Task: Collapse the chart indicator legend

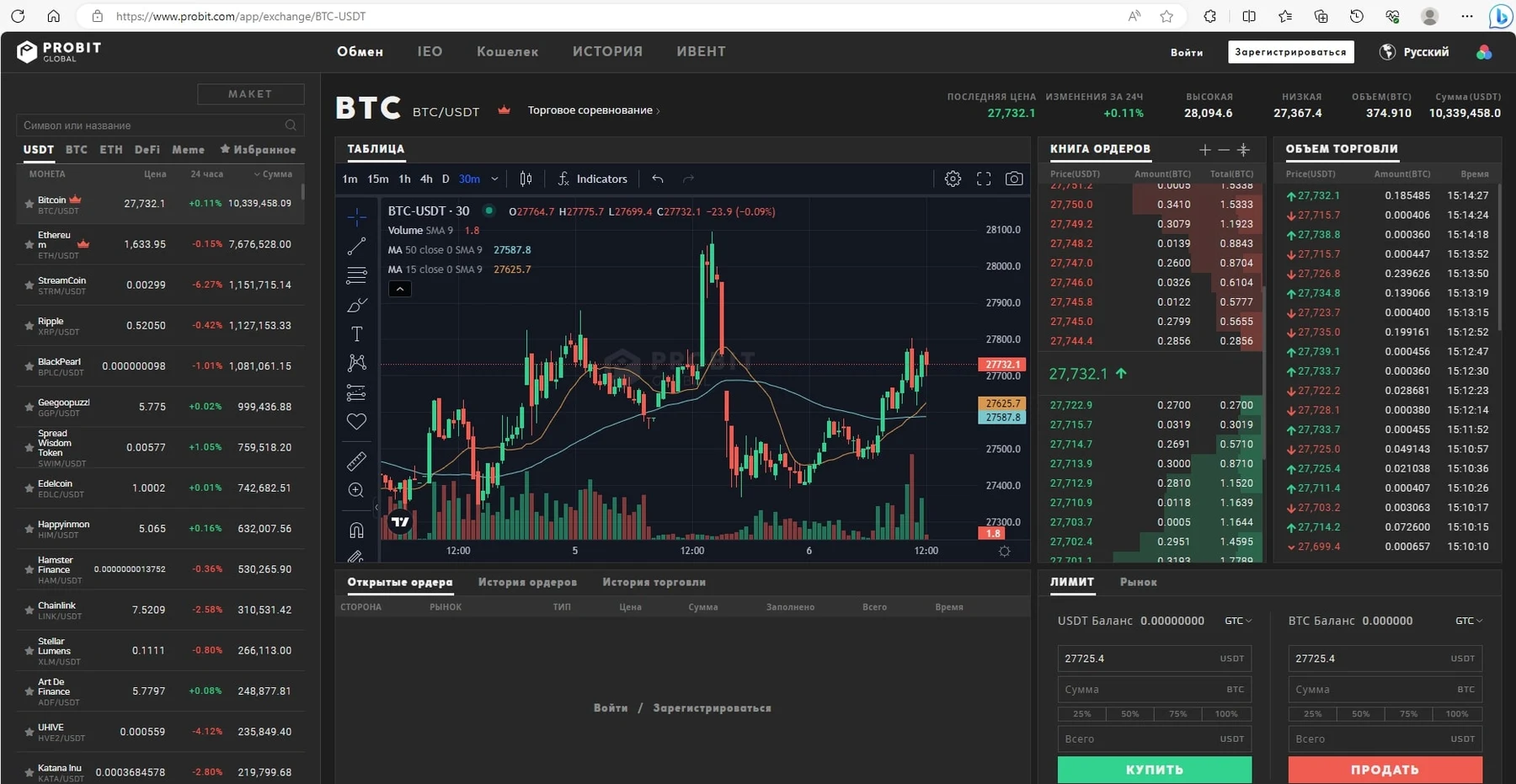Action: click(400, 289)
